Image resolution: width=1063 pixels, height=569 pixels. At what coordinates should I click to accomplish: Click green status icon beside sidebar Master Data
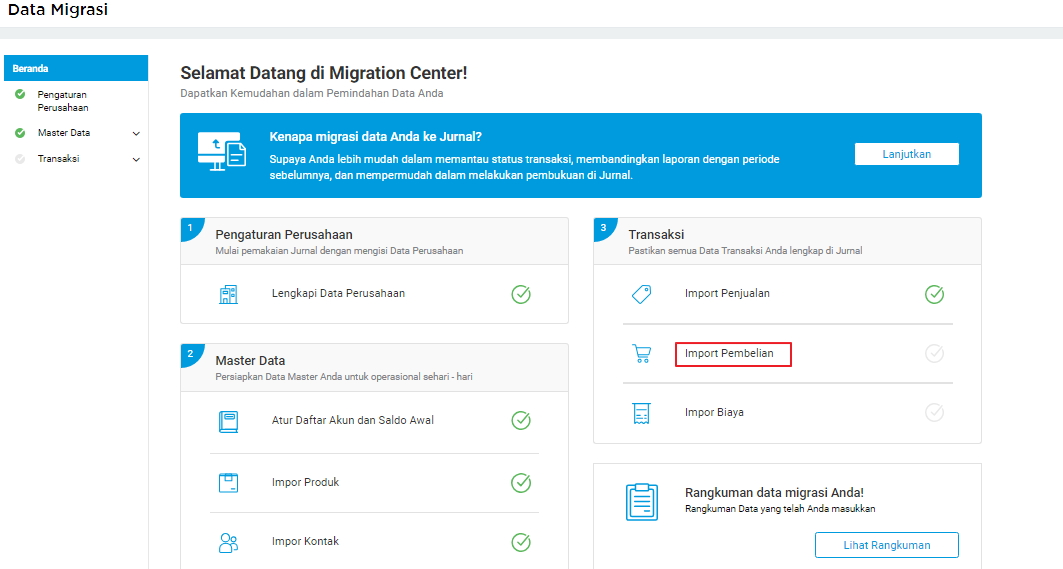[20, 133]
